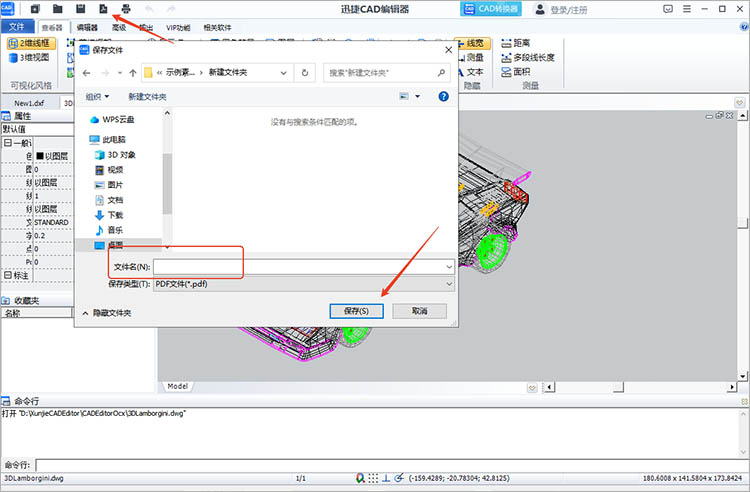Image resolution: width=750 pixels, height=492 pixels.
Task: Toggle the 2维线框 visual style
Action: click(32, 43)
